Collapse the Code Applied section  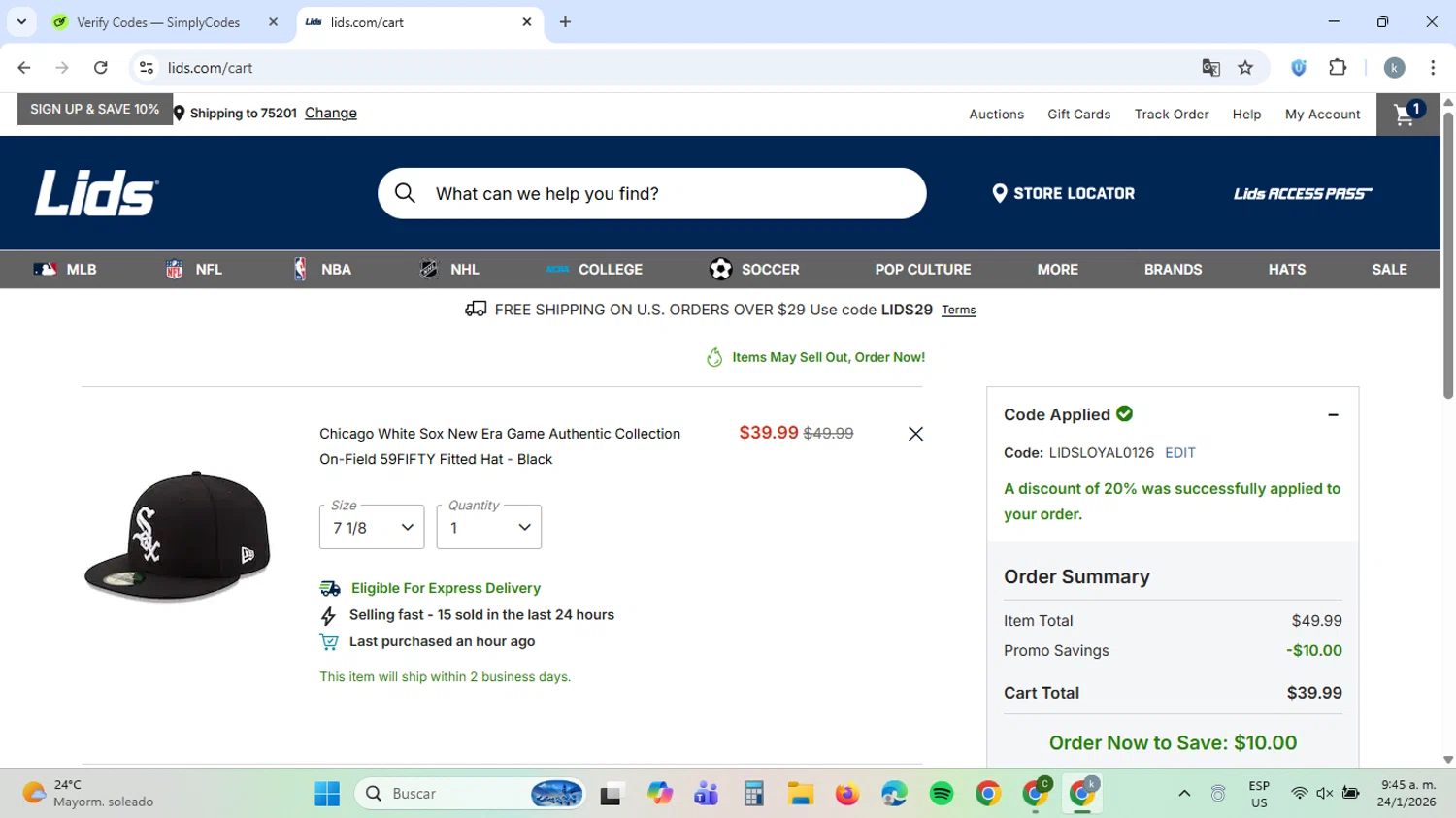(x=1333, y=415)
